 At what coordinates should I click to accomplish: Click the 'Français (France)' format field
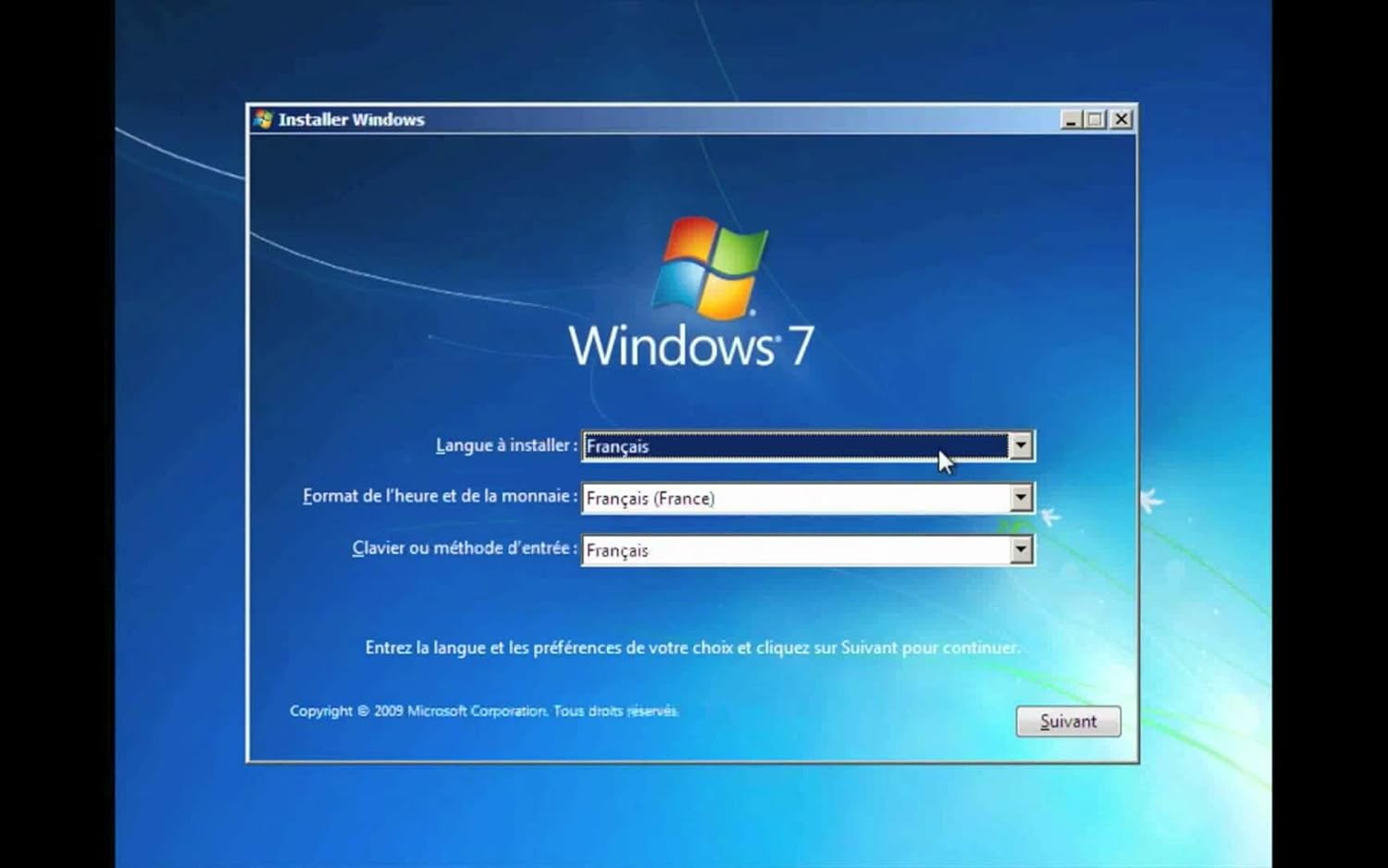pyautogui.click(x=796, y=498)
